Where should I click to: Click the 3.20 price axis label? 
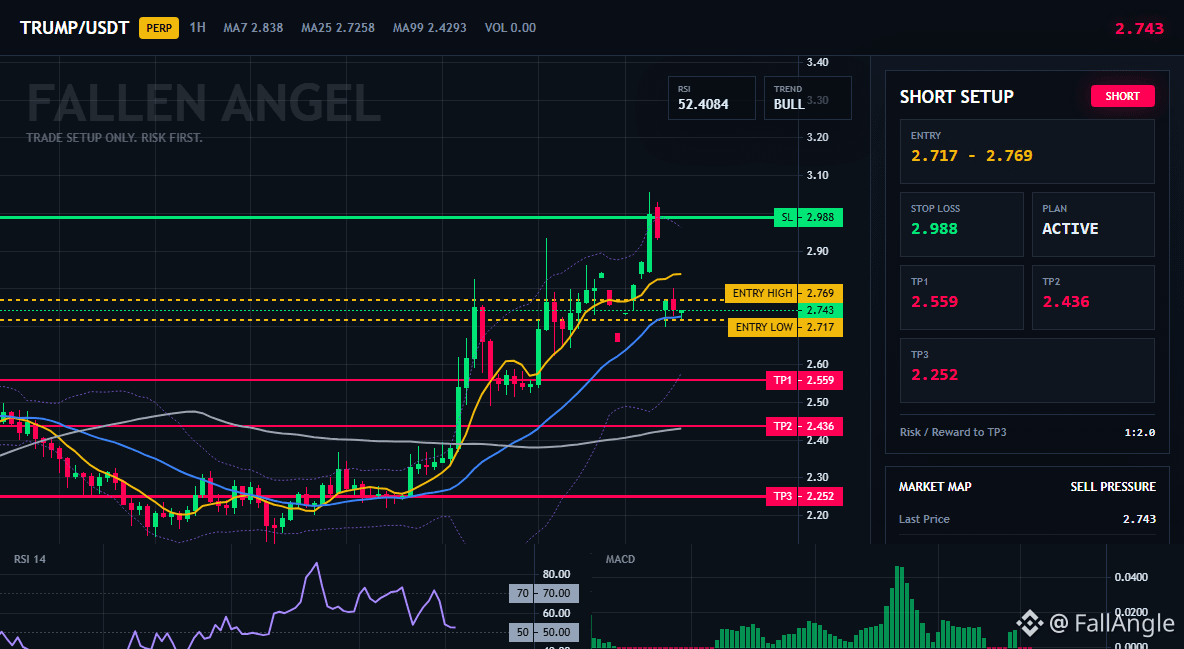tap(818, 138)
